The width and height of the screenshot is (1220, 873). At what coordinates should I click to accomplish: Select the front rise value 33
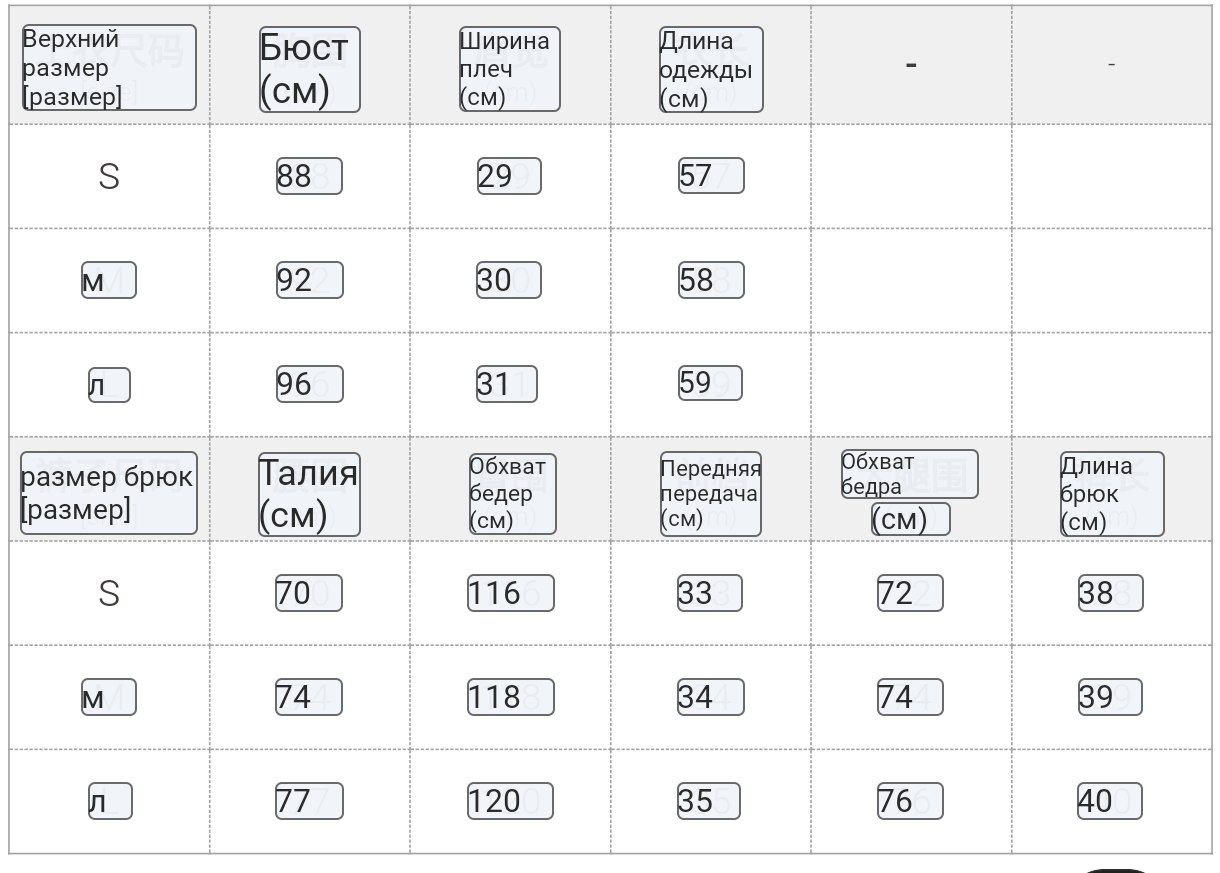[x=709, y=593]
